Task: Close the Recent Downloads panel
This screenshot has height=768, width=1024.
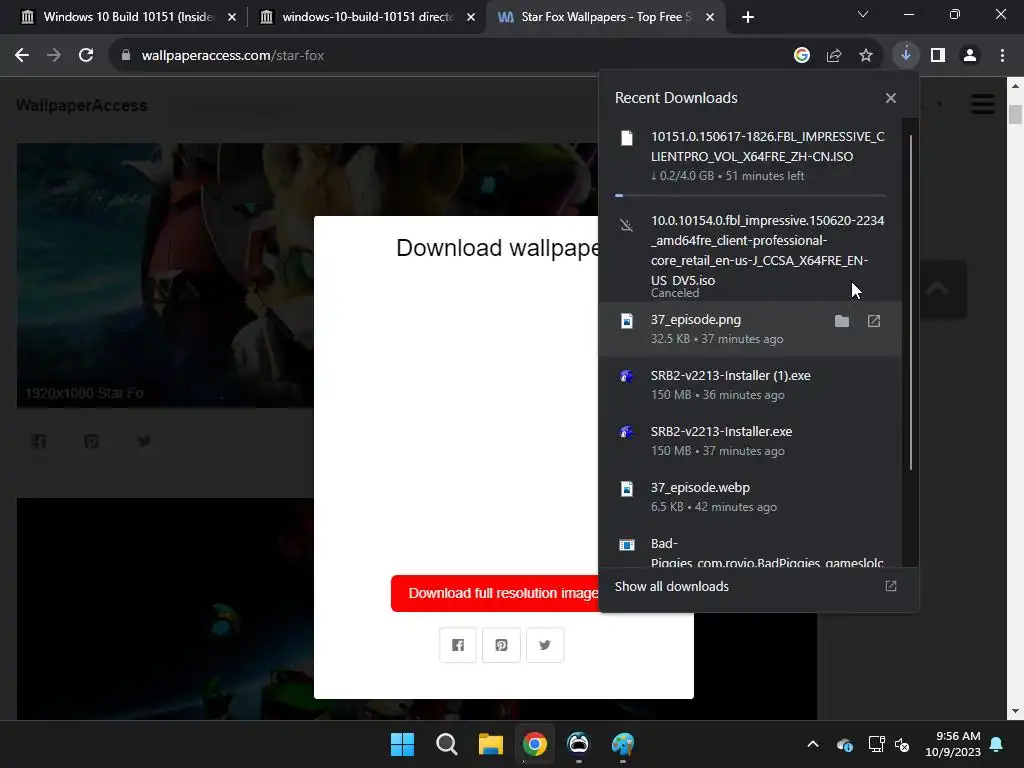Action: [x=891, y=98]
